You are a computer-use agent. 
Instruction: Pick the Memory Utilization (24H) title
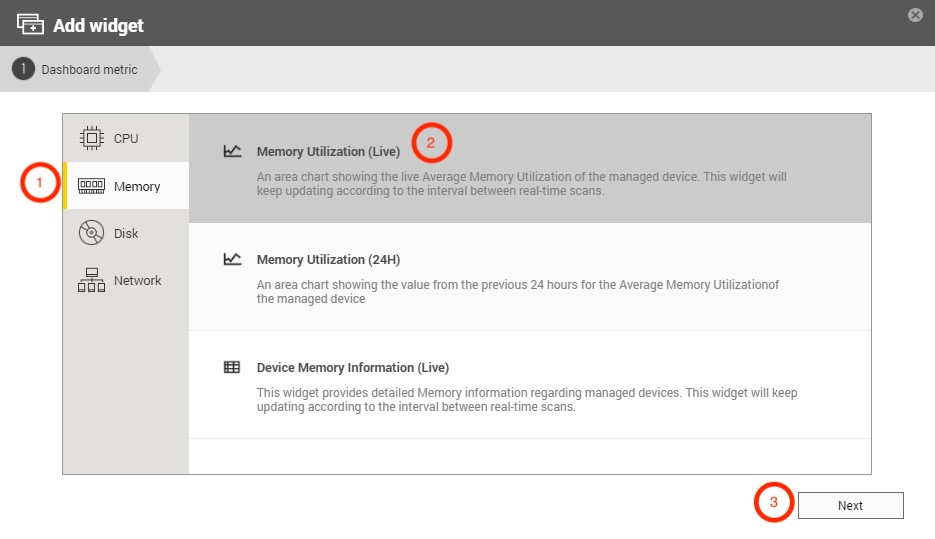point(328,260)
